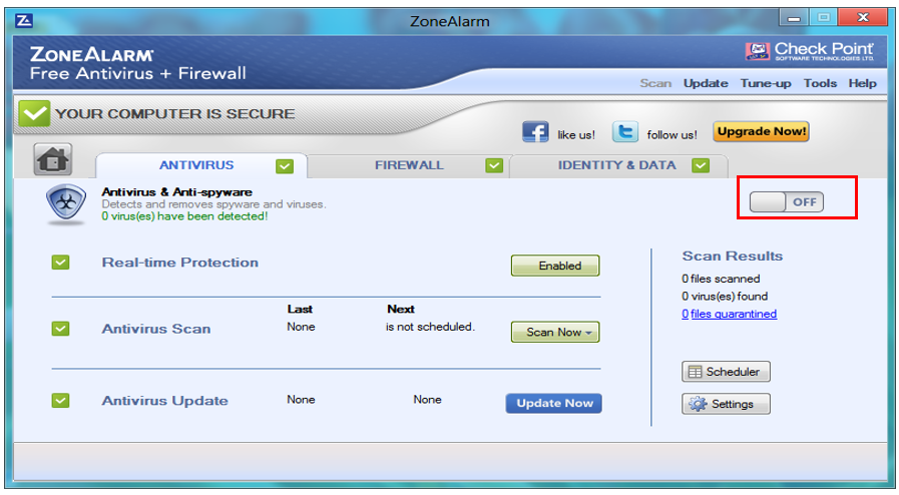Toggle the Antivirus OFF switch
This screenshot has height=495, width=899.
786,202
